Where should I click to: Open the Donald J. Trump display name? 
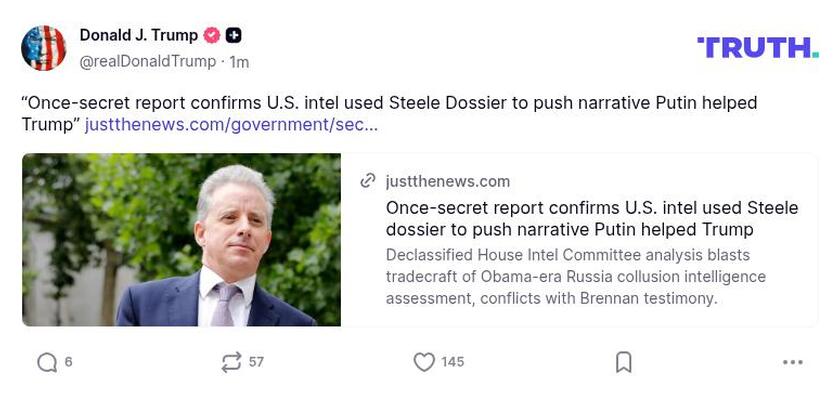pyautogui.click(x=139, y=35)
